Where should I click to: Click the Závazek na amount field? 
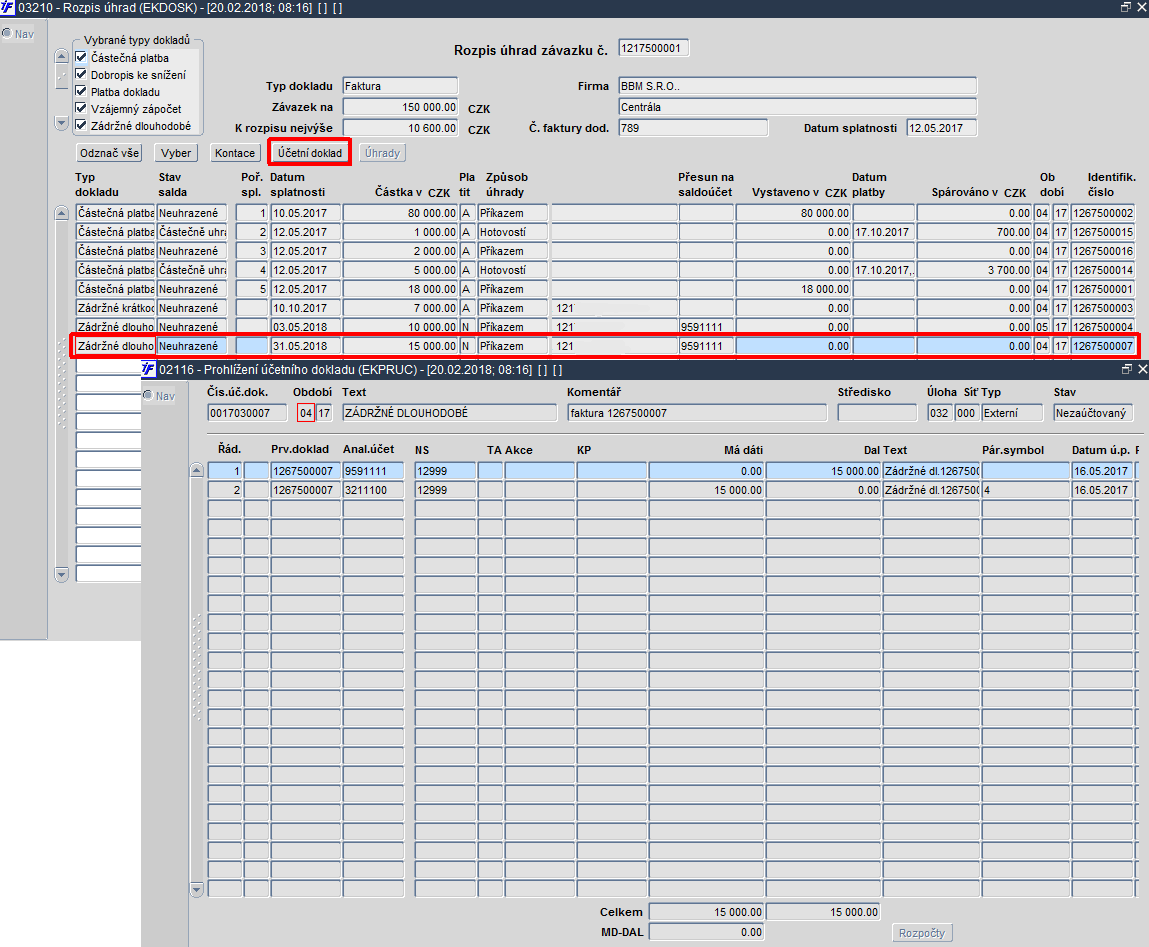point(400,107)
